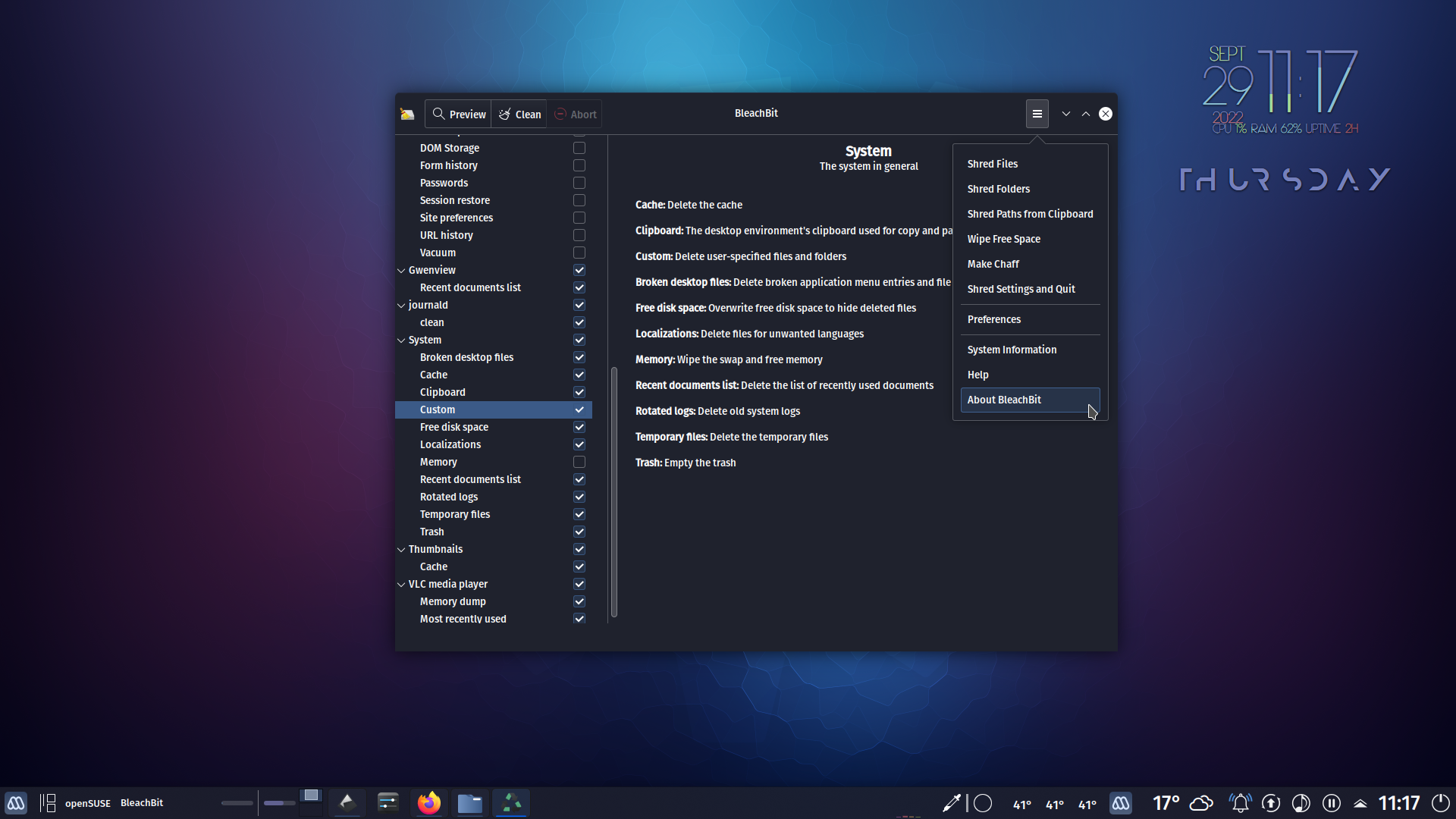
Task: Open the settings sliders app in the taskbar
Action: point(388,803)
